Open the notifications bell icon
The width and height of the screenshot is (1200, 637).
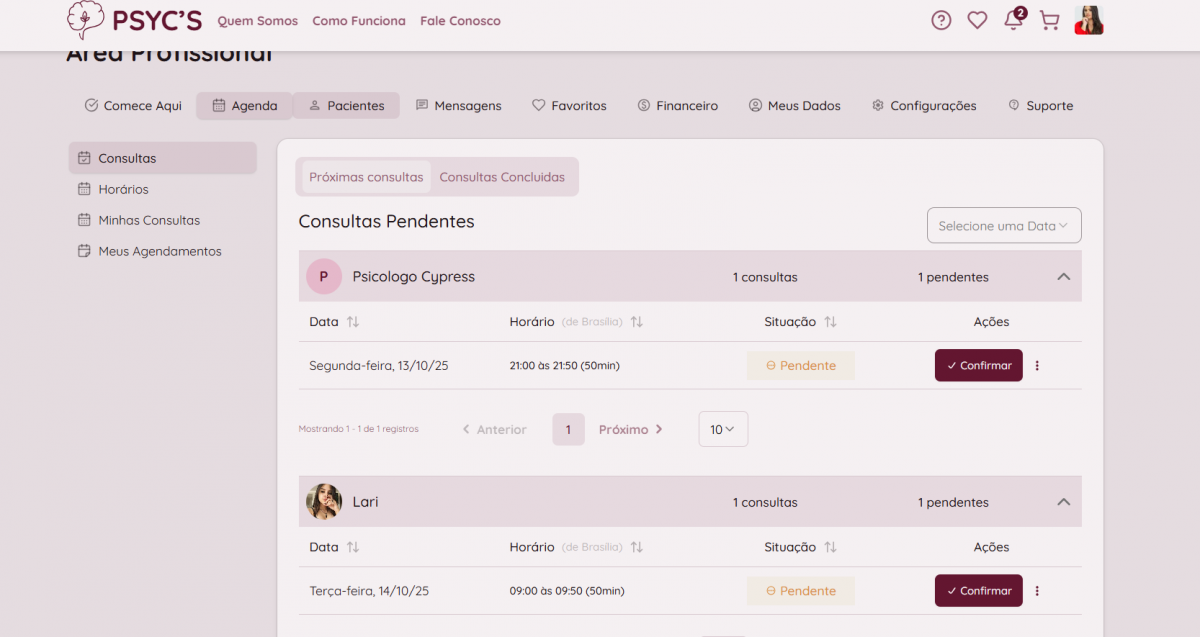pyautogui.click(x=1013, y=21)
